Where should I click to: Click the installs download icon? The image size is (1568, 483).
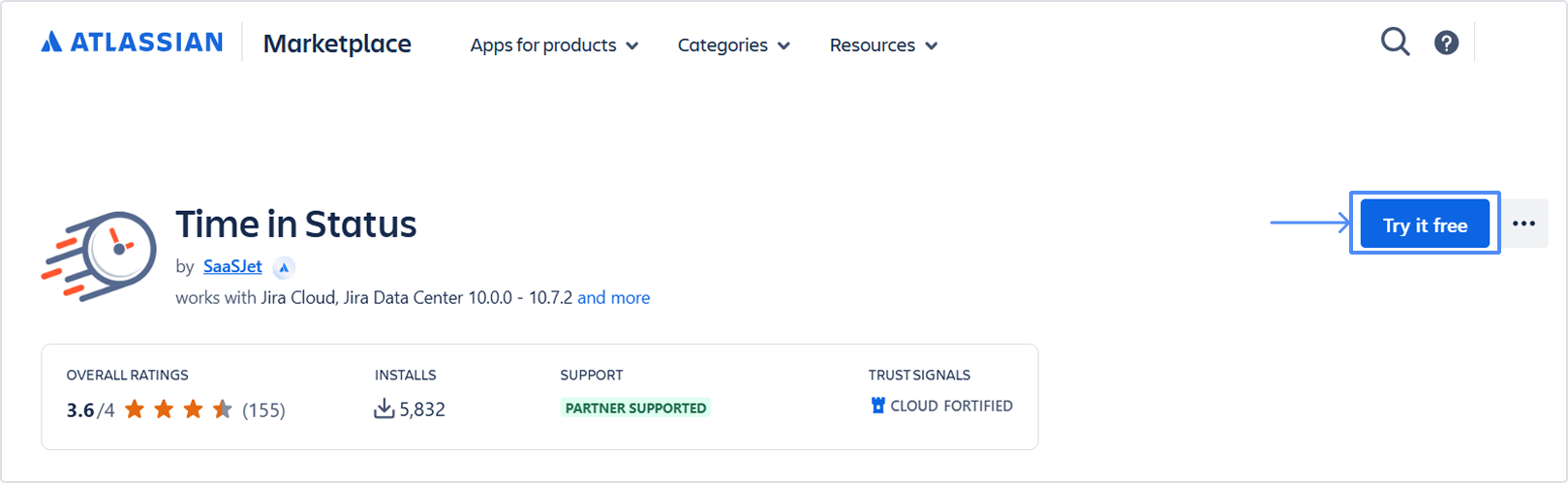coord(384,408)
